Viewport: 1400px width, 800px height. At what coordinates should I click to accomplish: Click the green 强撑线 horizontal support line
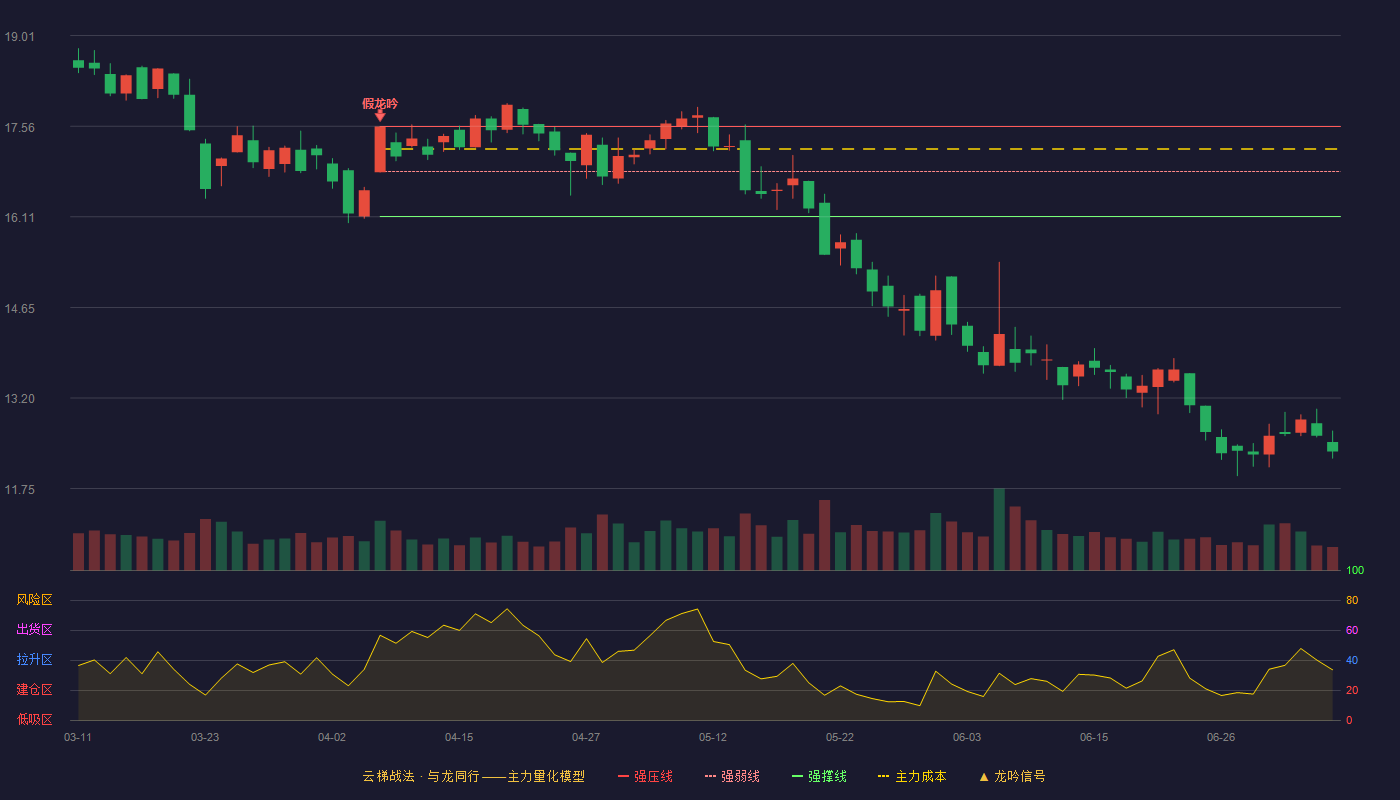(860, 216)
